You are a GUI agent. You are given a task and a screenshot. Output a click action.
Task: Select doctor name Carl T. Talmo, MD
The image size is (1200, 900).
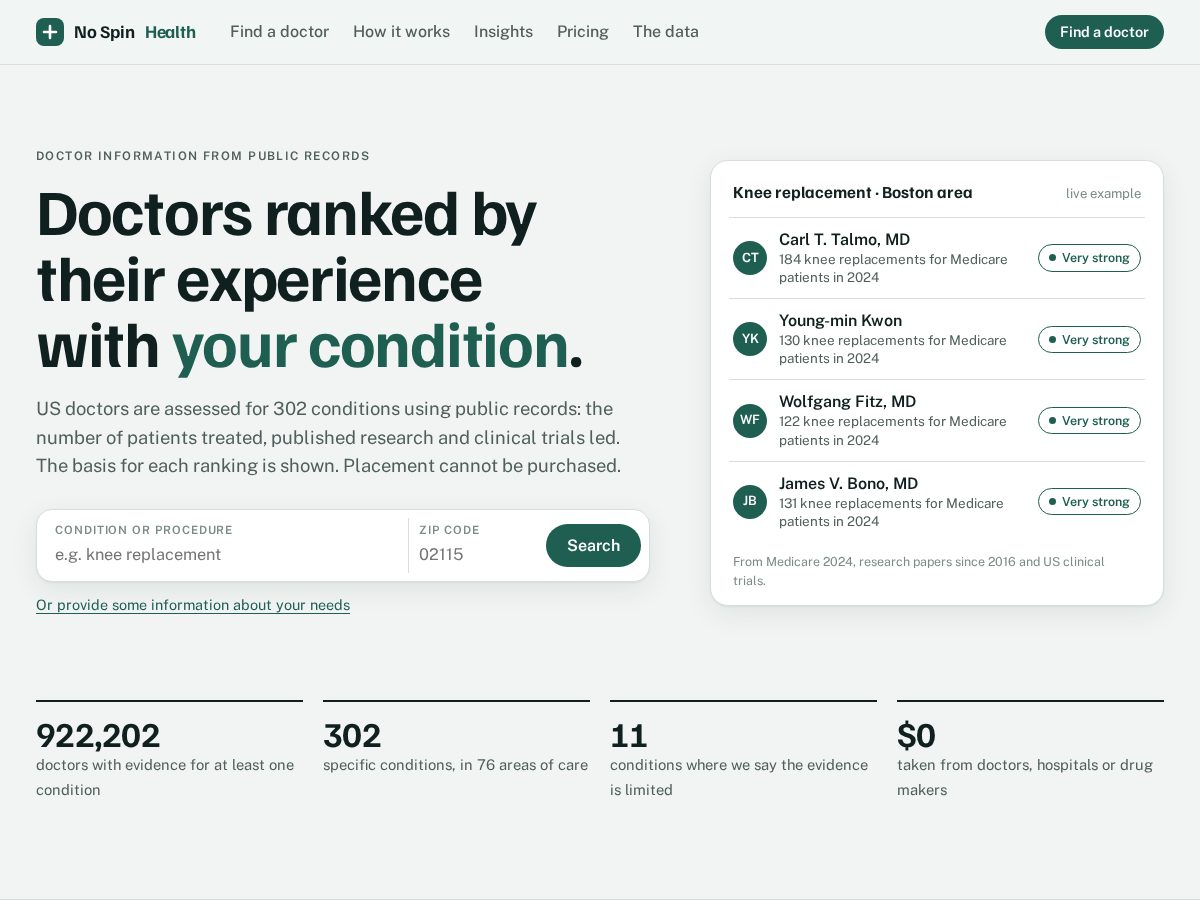844,239
